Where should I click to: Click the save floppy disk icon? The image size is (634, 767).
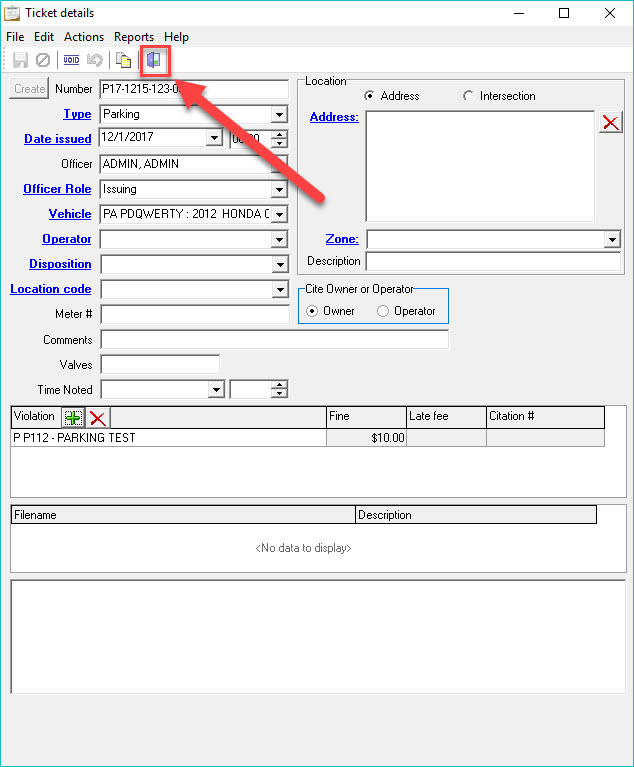point(20,60)
